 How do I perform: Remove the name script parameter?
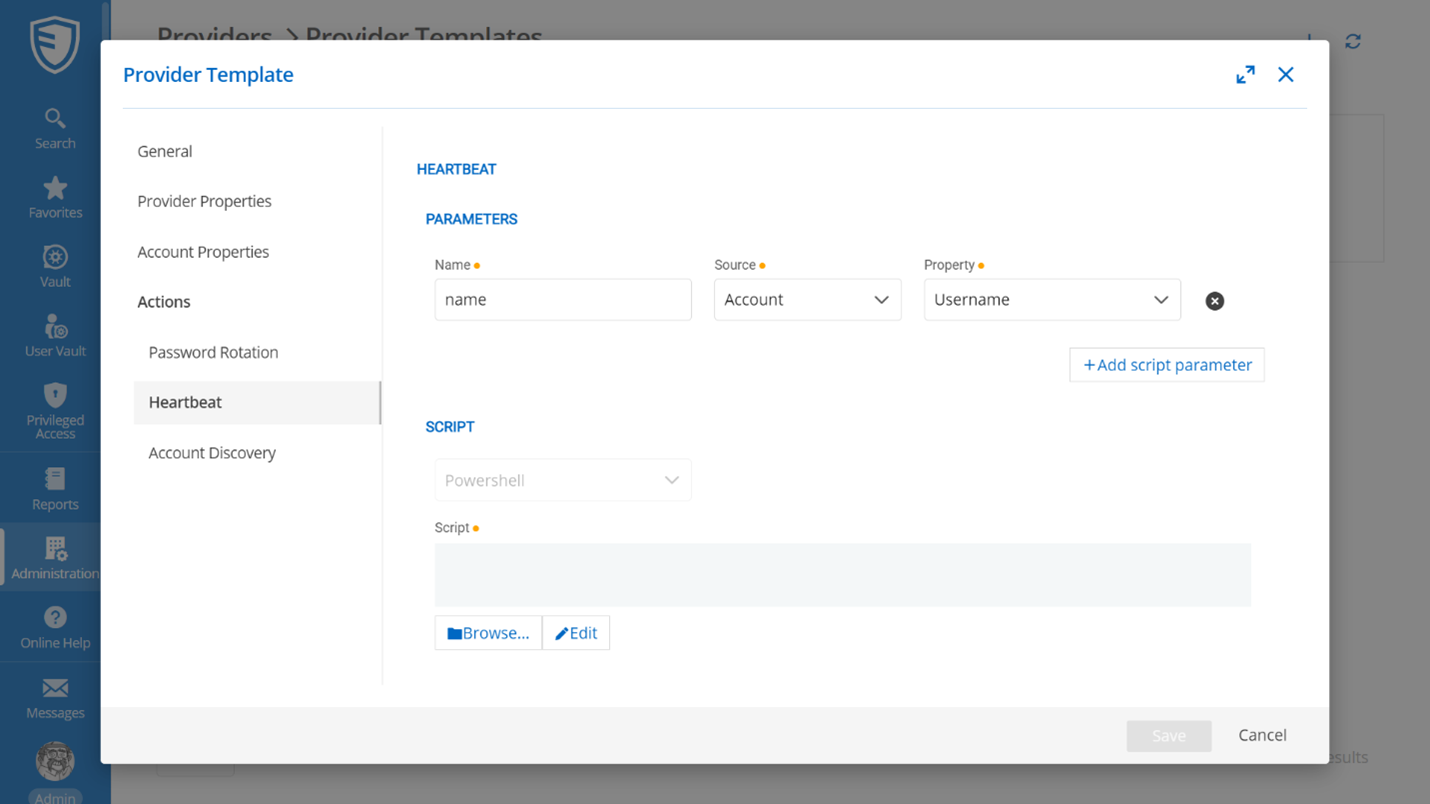point(1214,300)
